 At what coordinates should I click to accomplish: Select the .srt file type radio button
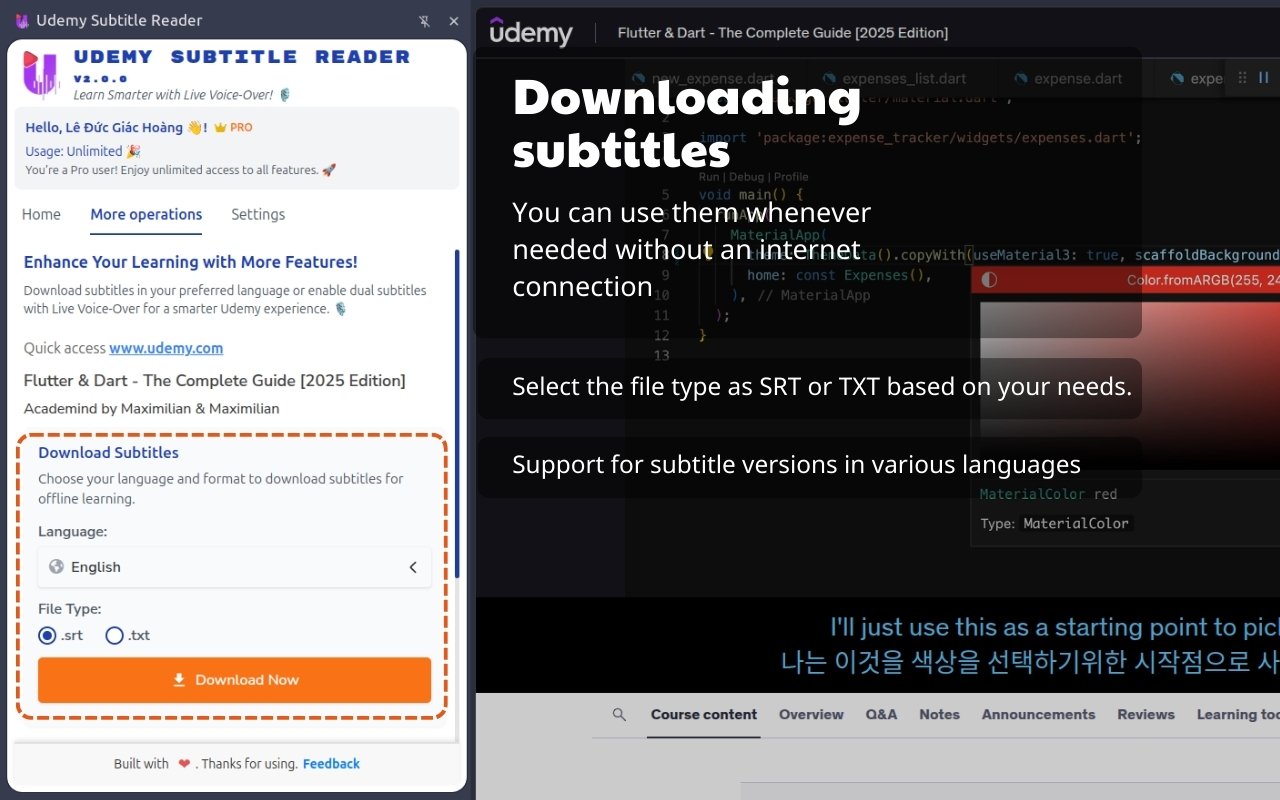pyautogui.click(x=47, y=635)
